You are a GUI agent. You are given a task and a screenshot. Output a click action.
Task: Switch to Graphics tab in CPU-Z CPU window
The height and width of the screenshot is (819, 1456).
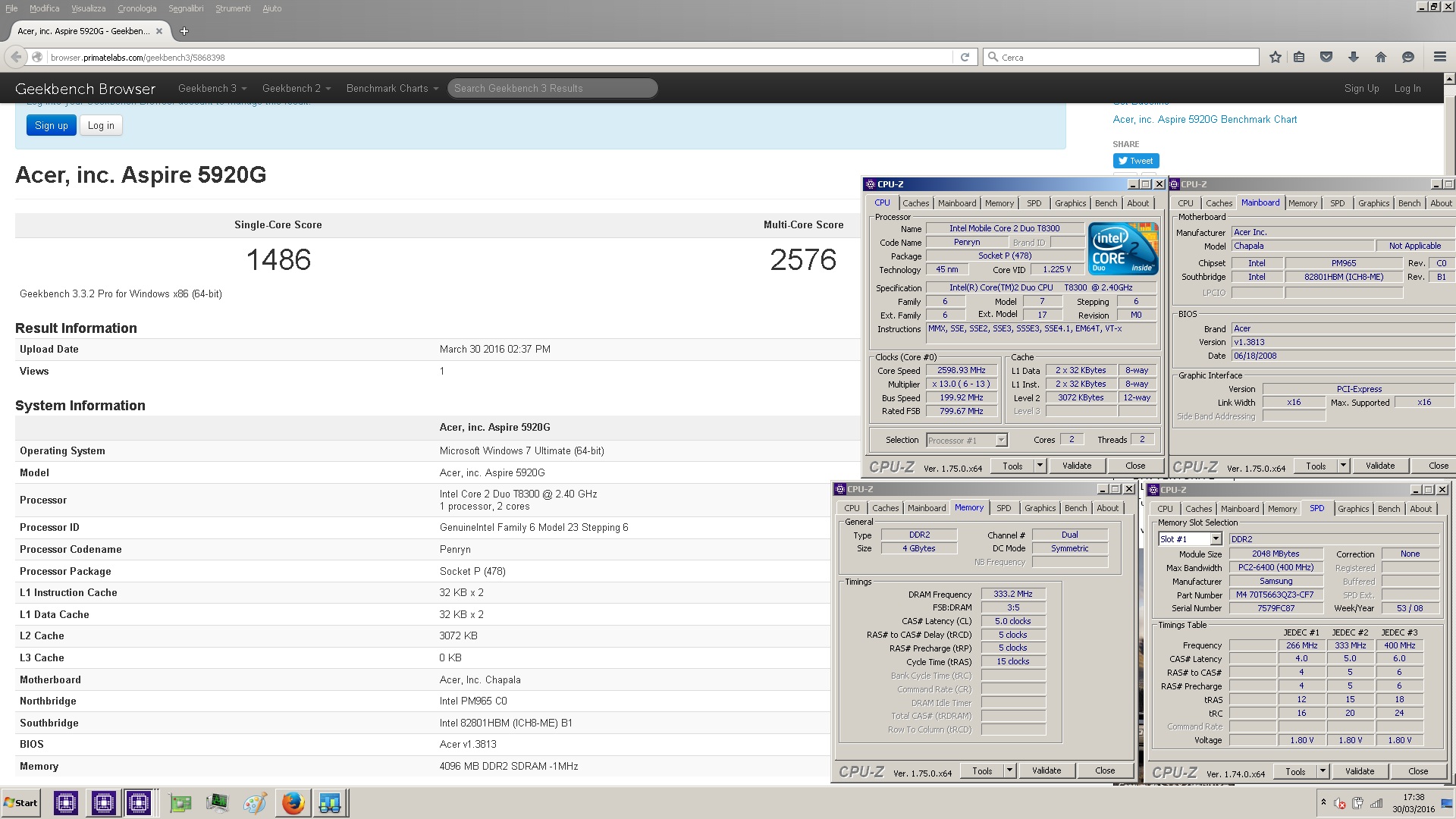(1070, 203)
